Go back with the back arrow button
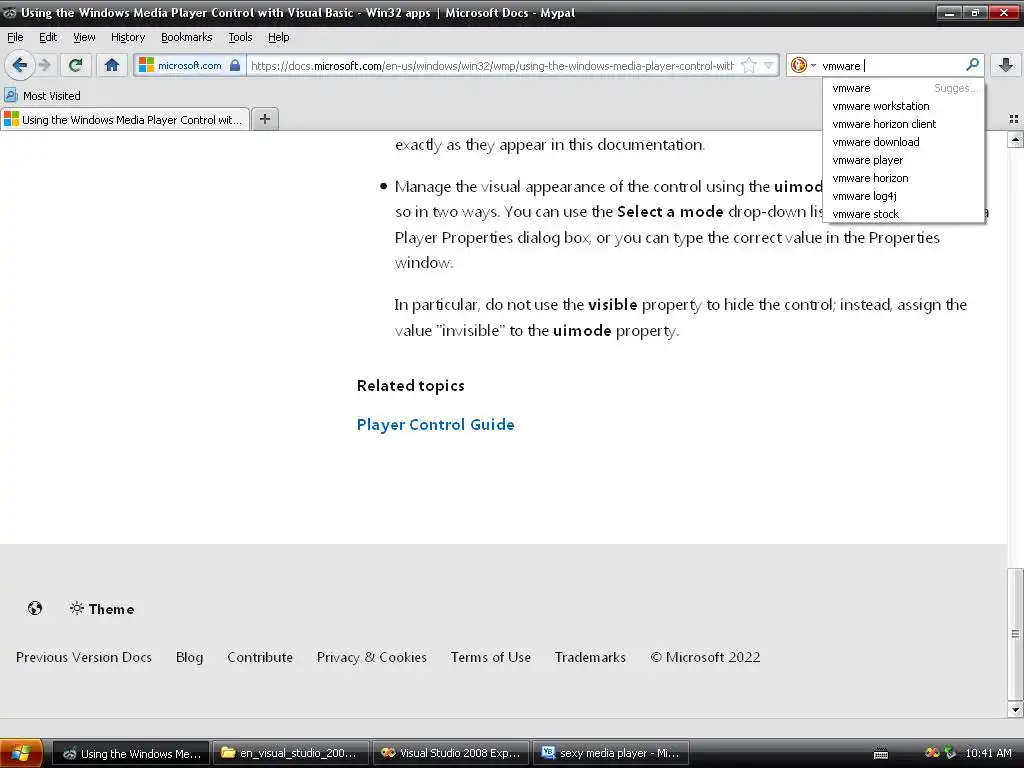 point(20,65)
